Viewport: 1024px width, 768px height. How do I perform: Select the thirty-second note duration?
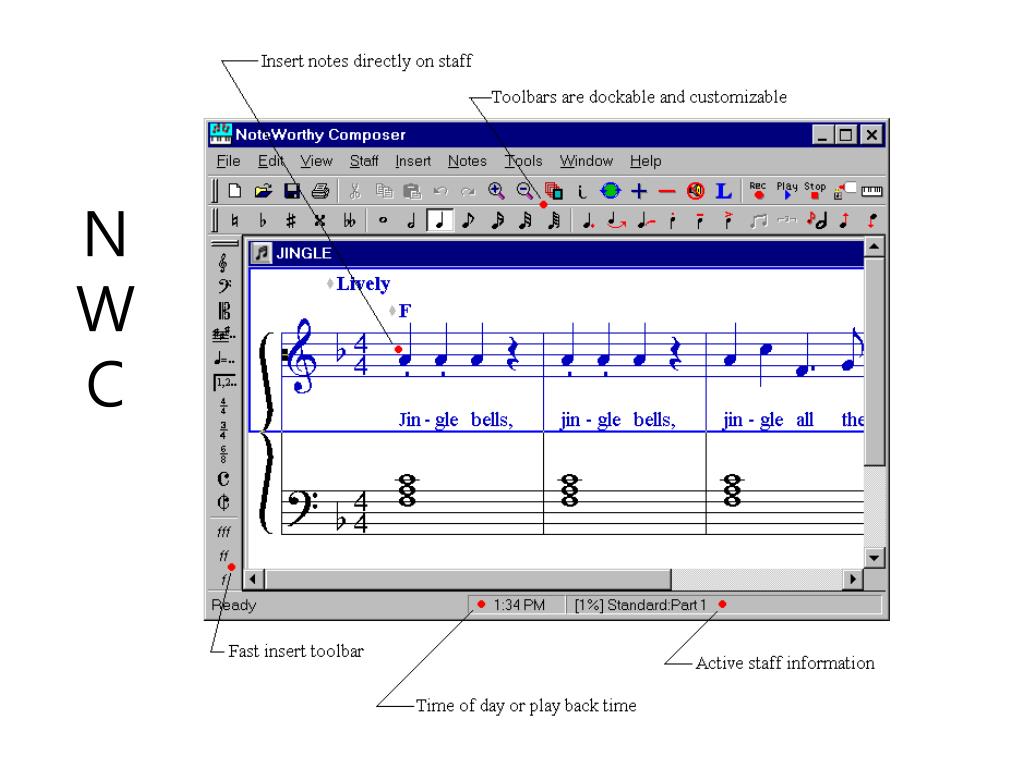coord(525,221)
